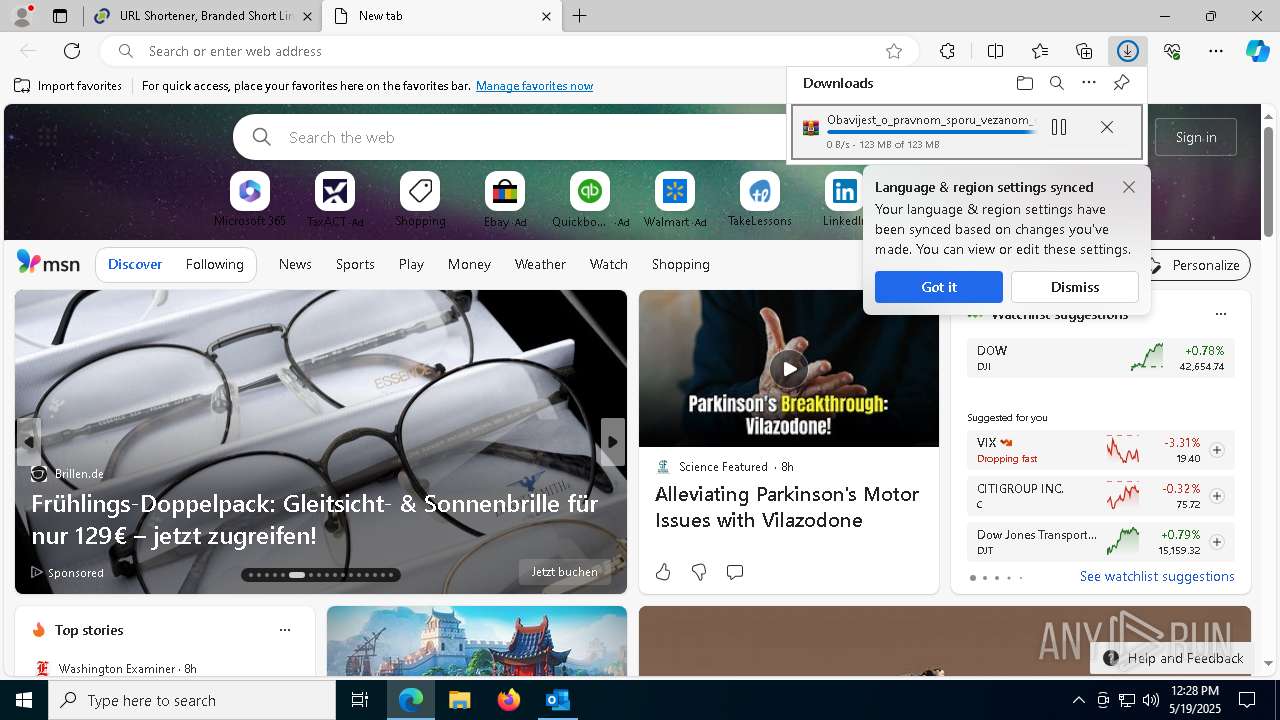Open Settings and more ellipsis
The width and height of the screenshot is (1280, 720).
[1216, 51]
